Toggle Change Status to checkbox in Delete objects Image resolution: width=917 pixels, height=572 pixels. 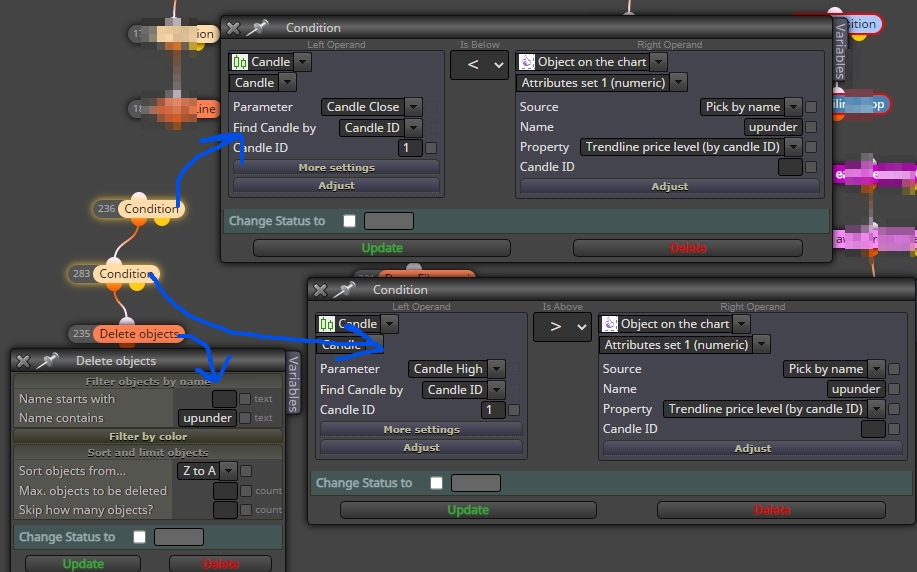[x=139, y=537]
